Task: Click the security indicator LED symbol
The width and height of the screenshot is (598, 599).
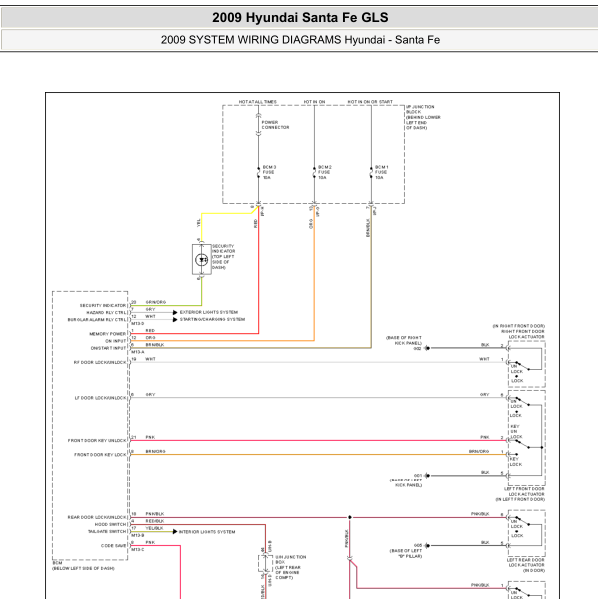Action: 201,260
